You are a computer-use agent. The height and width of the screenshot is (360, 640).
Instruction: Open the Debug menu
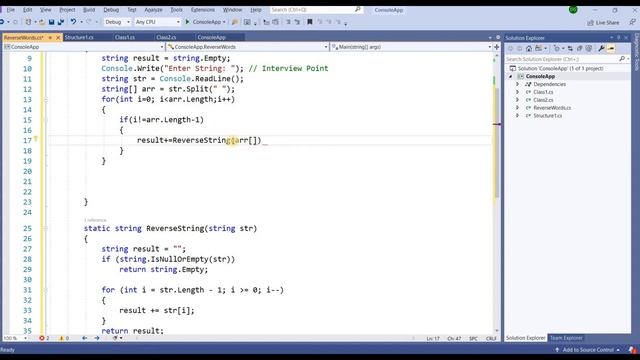111,10
